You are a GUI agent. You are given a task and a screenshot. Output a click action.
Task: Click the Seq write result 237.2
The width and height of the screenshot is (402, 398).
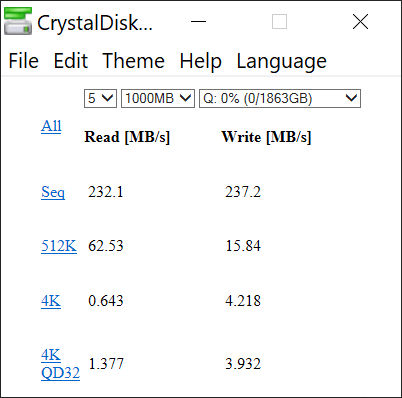click(x=243, y=192)
